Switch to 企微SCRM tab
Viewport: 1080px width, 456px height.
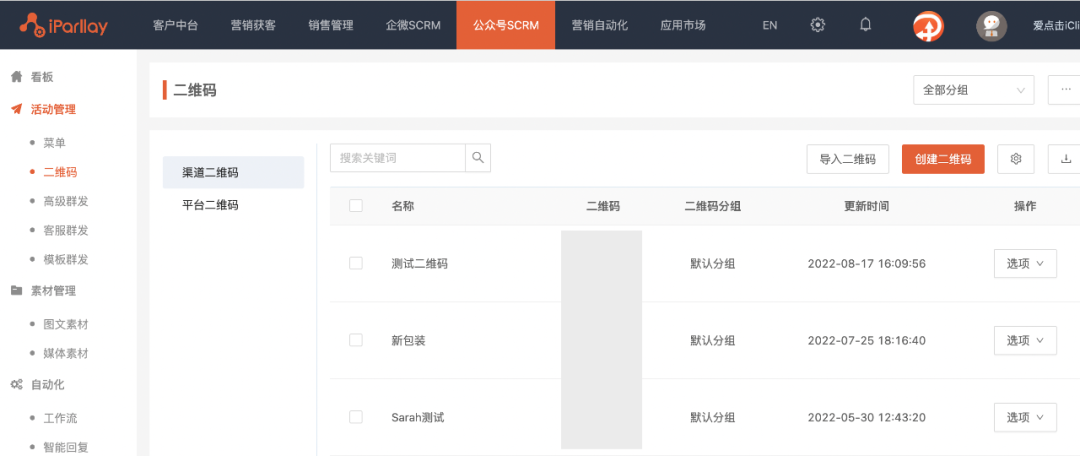[x=413, y=25]
